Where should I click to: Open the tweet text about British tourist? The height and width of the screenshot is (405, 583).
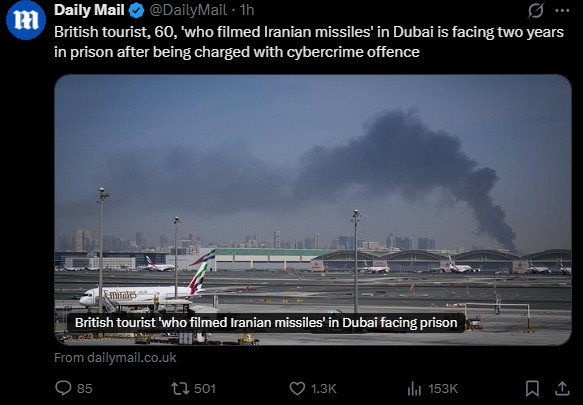pos(309,42)
